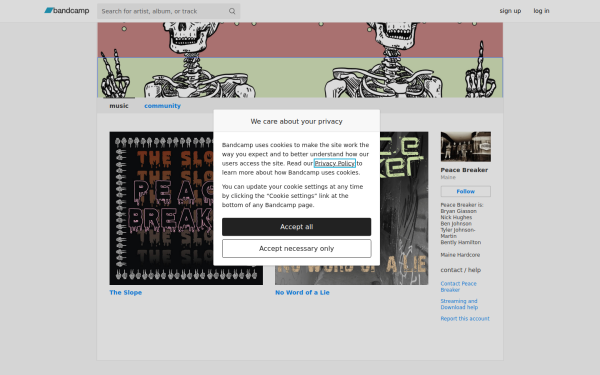This screenshot has width=600, height=375.
Task: Choose Accept necessary only
Action: tap(297, 249)
